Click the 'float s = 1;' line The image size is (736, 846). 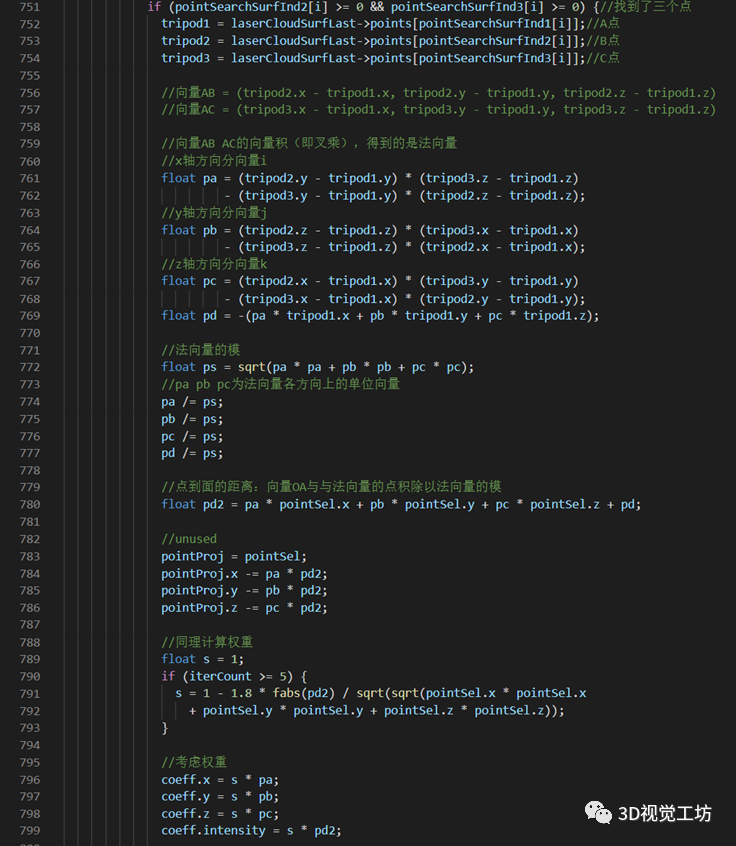point(203,659)
